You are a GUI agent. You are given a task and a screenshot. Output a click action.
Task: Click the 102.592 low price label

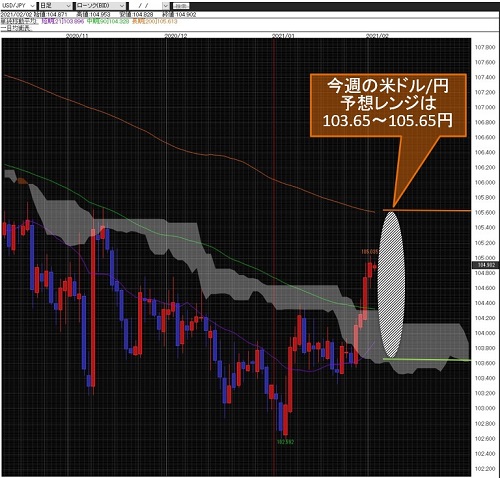coord(286,442)
